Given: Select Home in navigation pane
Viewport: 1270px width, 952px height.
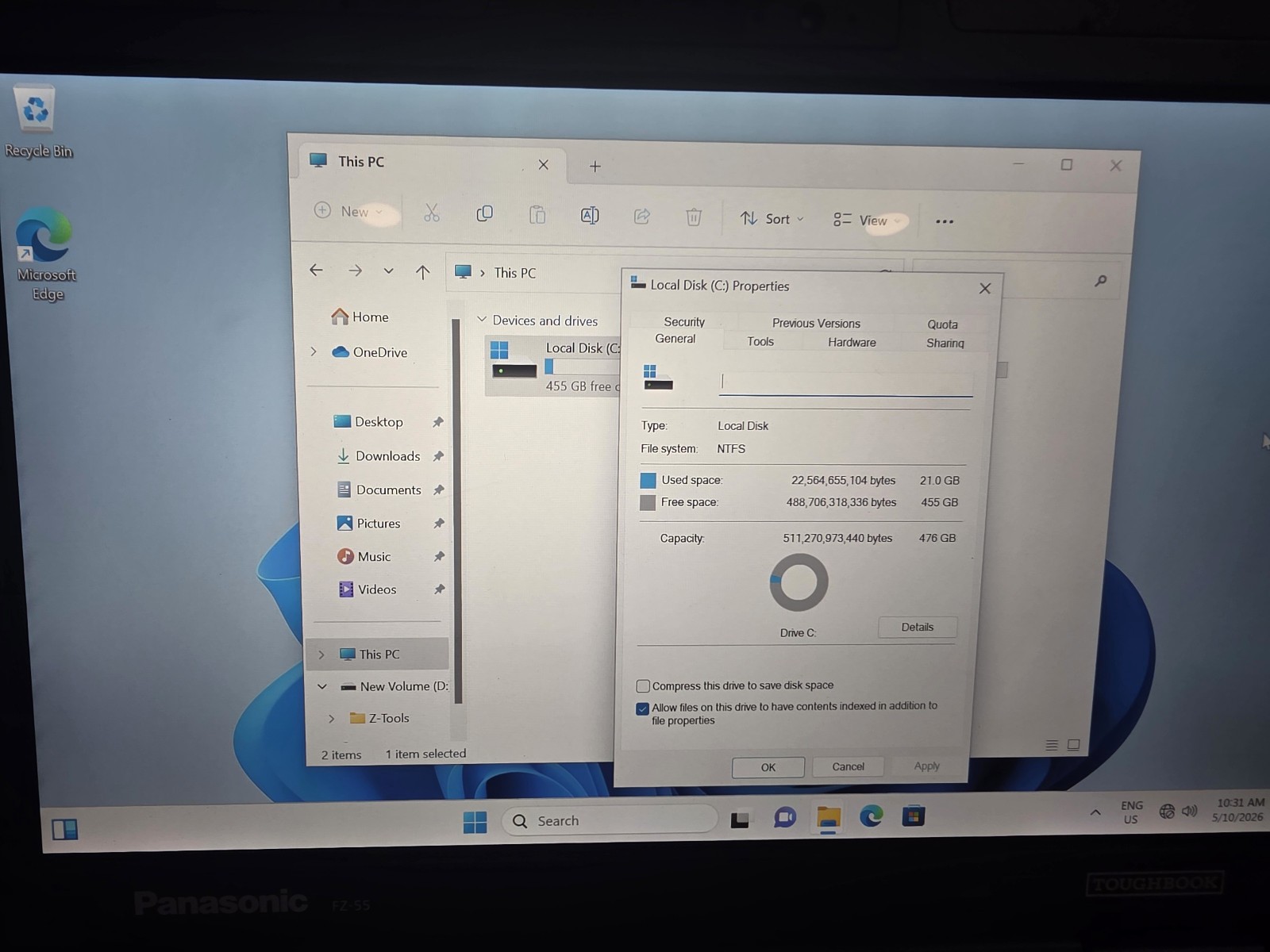Looking at the screenshot, I should click(x=360, y=317).
